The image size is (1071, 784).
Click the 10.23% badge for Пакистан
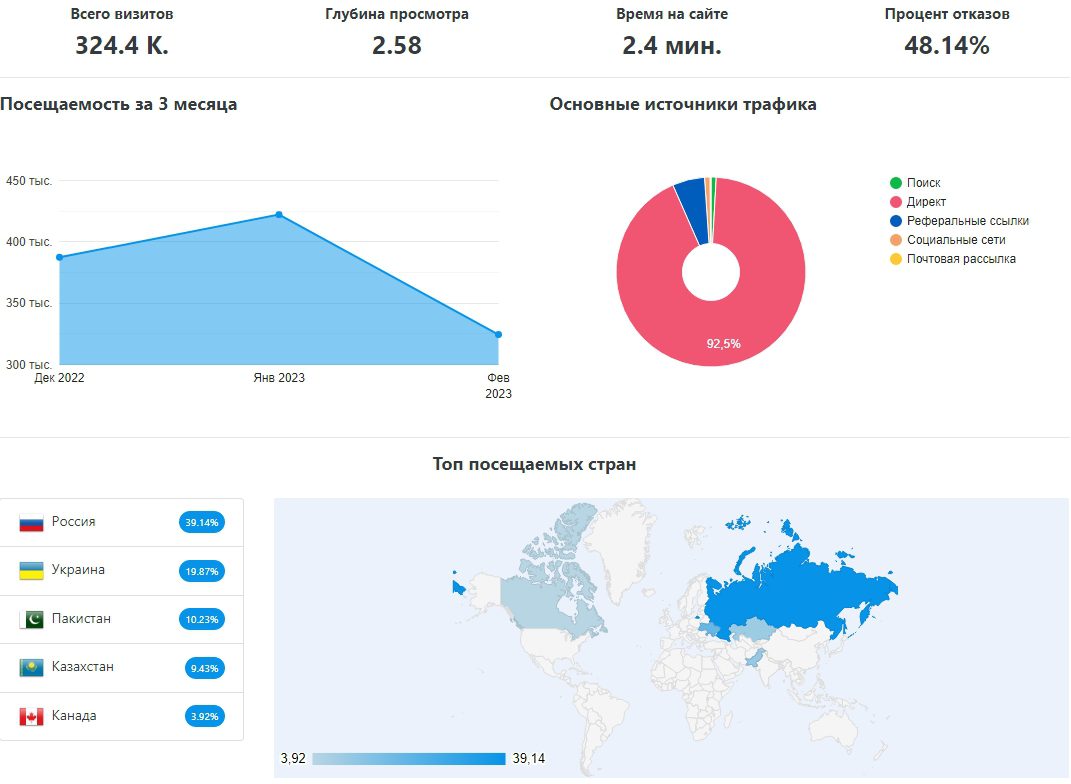(201, 619)
